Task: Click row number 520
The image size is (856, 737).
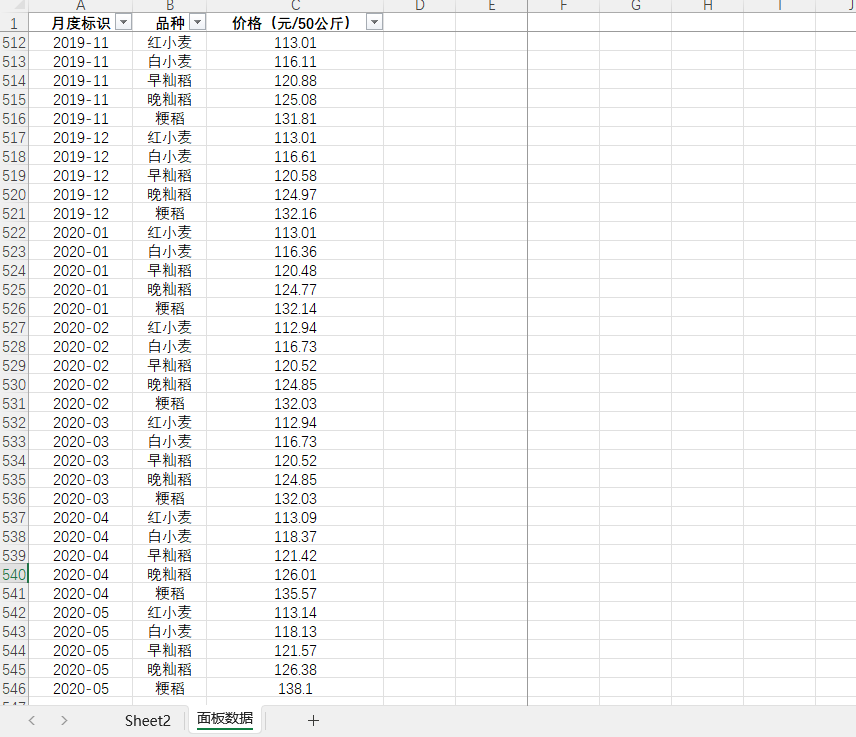Action: point(14,194)
